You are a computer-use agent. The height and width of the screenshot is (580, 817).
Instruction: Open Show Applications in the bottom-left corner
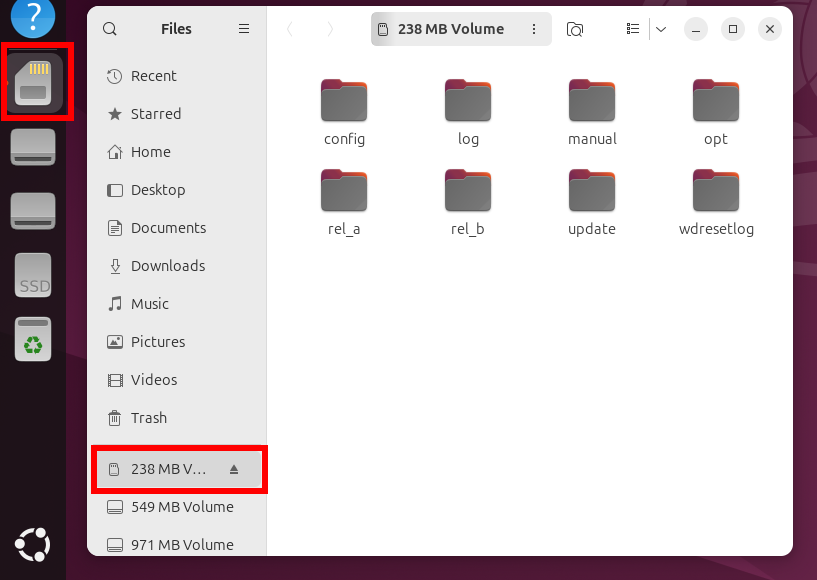tap(32, 545)
